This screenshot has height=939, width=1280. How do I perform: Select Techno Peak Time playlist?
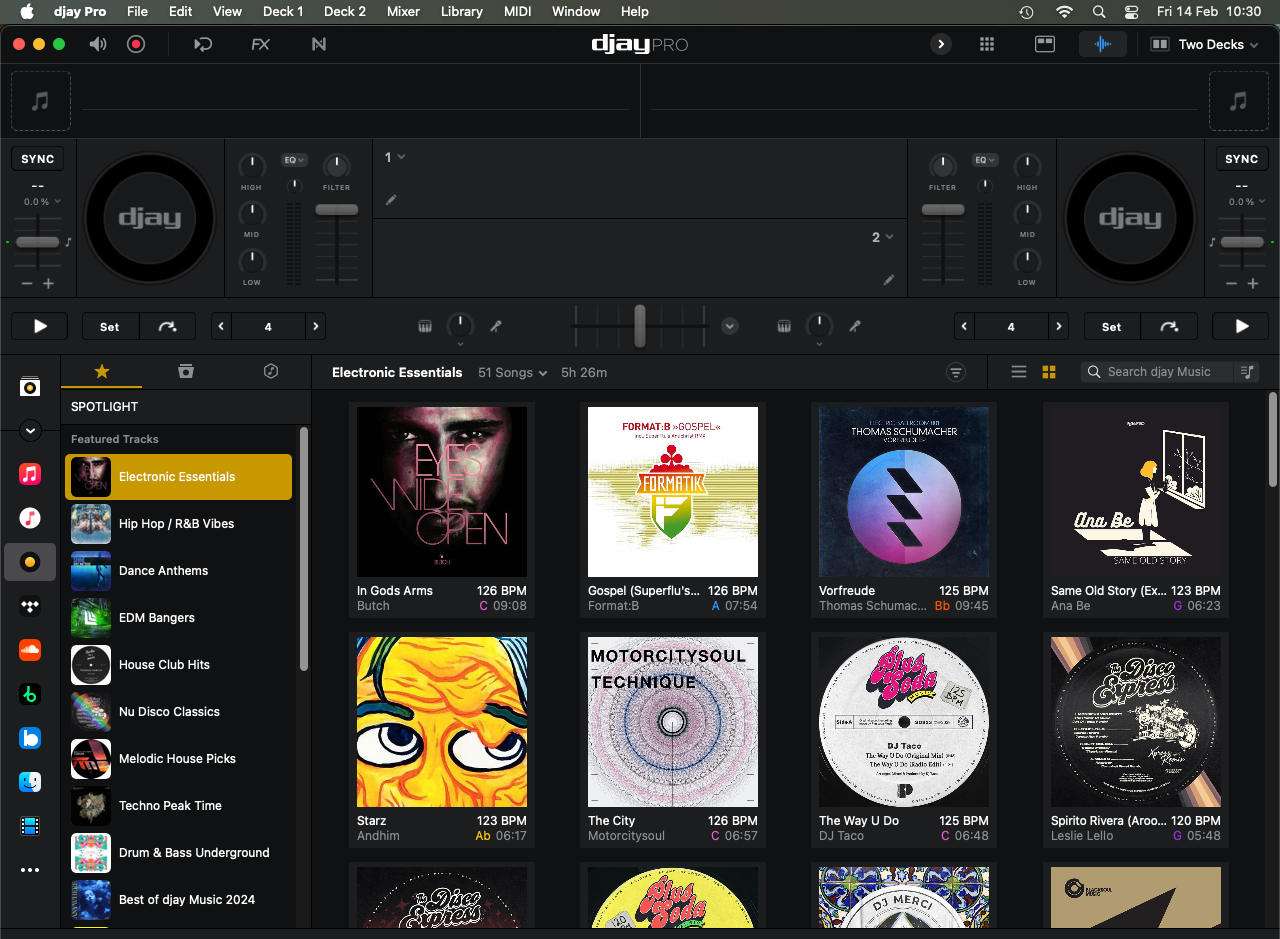click(178, 806)
